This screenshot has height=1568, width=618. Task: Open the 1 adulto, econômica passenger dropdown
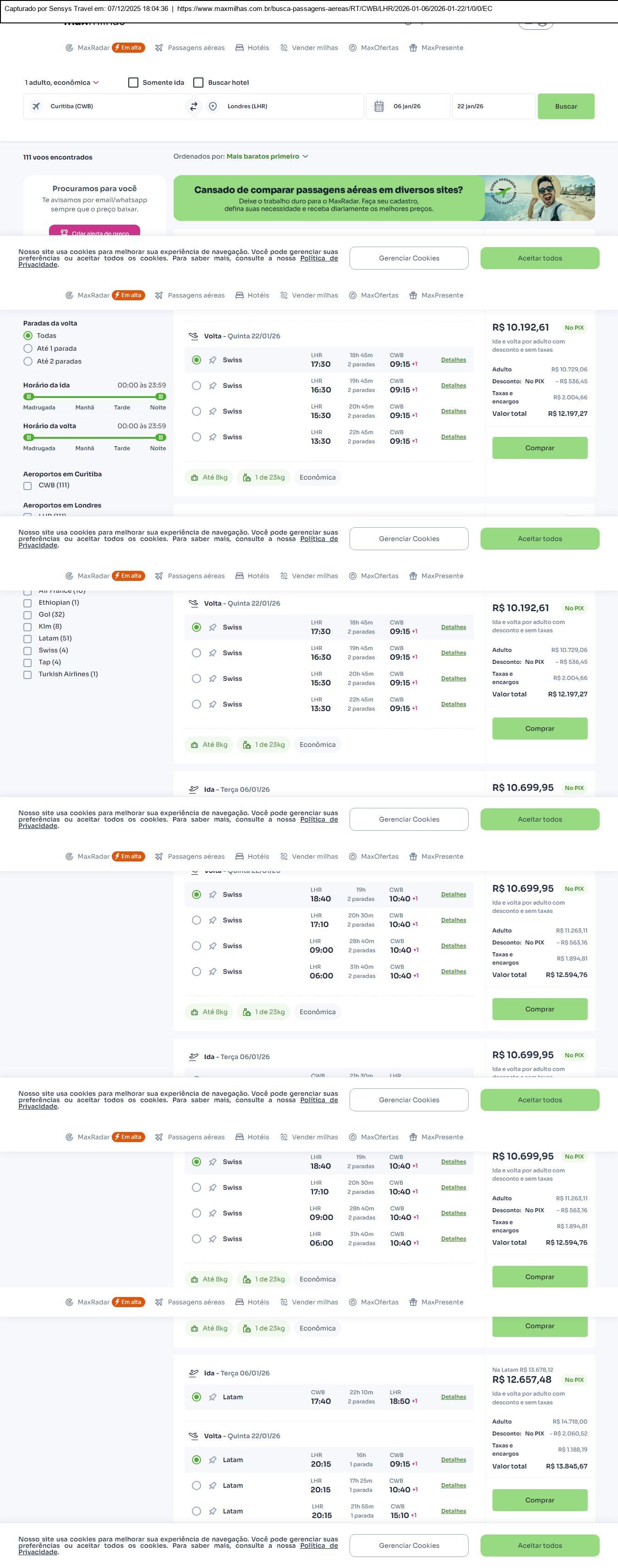61,83
